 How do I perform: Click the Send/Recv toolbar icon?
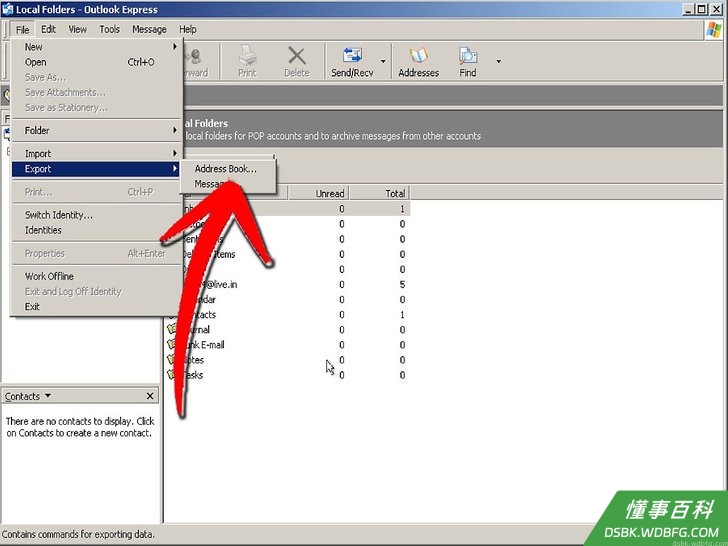pyautogui.click(x=352, y=61)
